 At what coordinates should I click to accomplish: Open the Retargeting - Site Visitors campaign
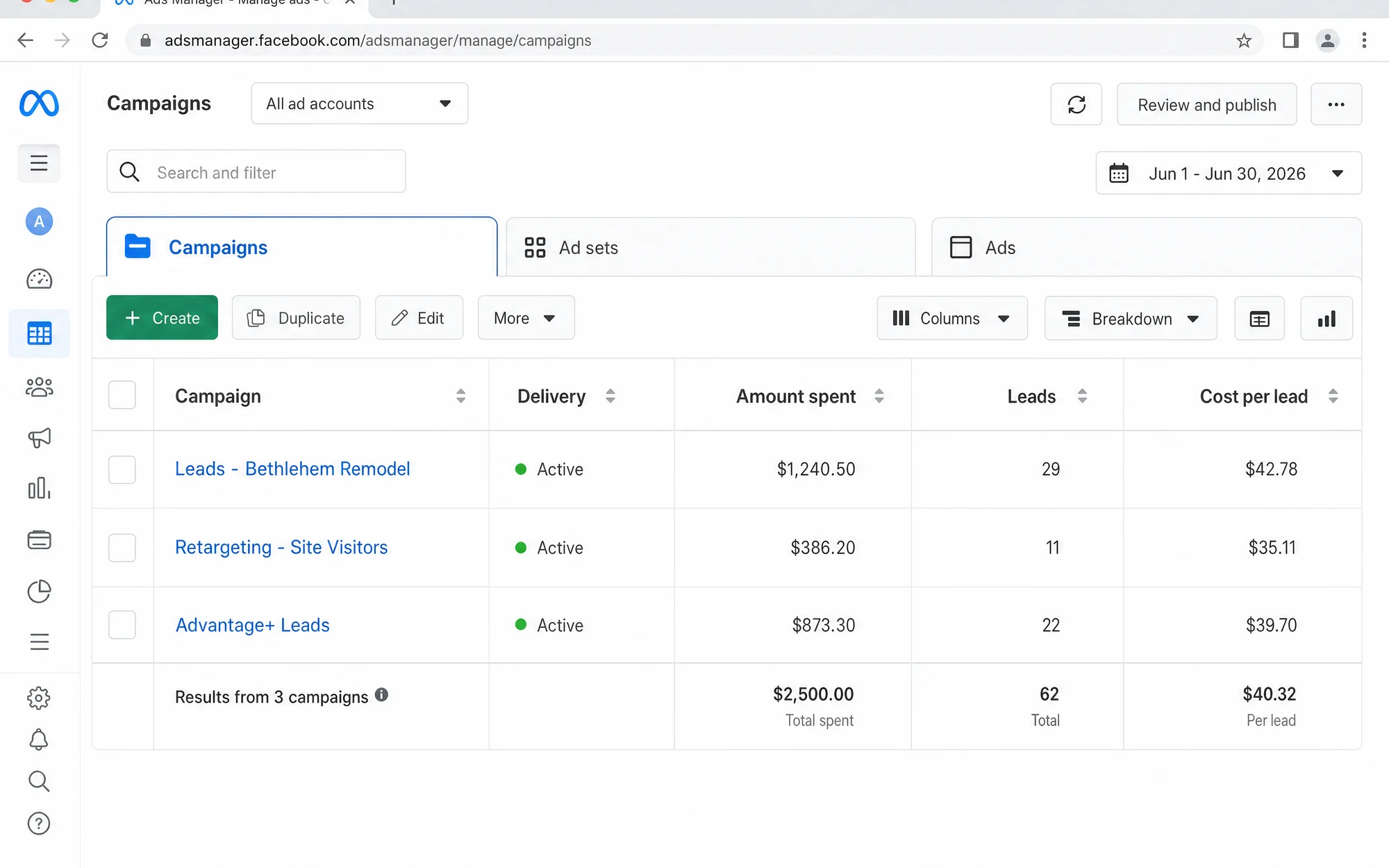pyautogui.click(x=281, y=547)
